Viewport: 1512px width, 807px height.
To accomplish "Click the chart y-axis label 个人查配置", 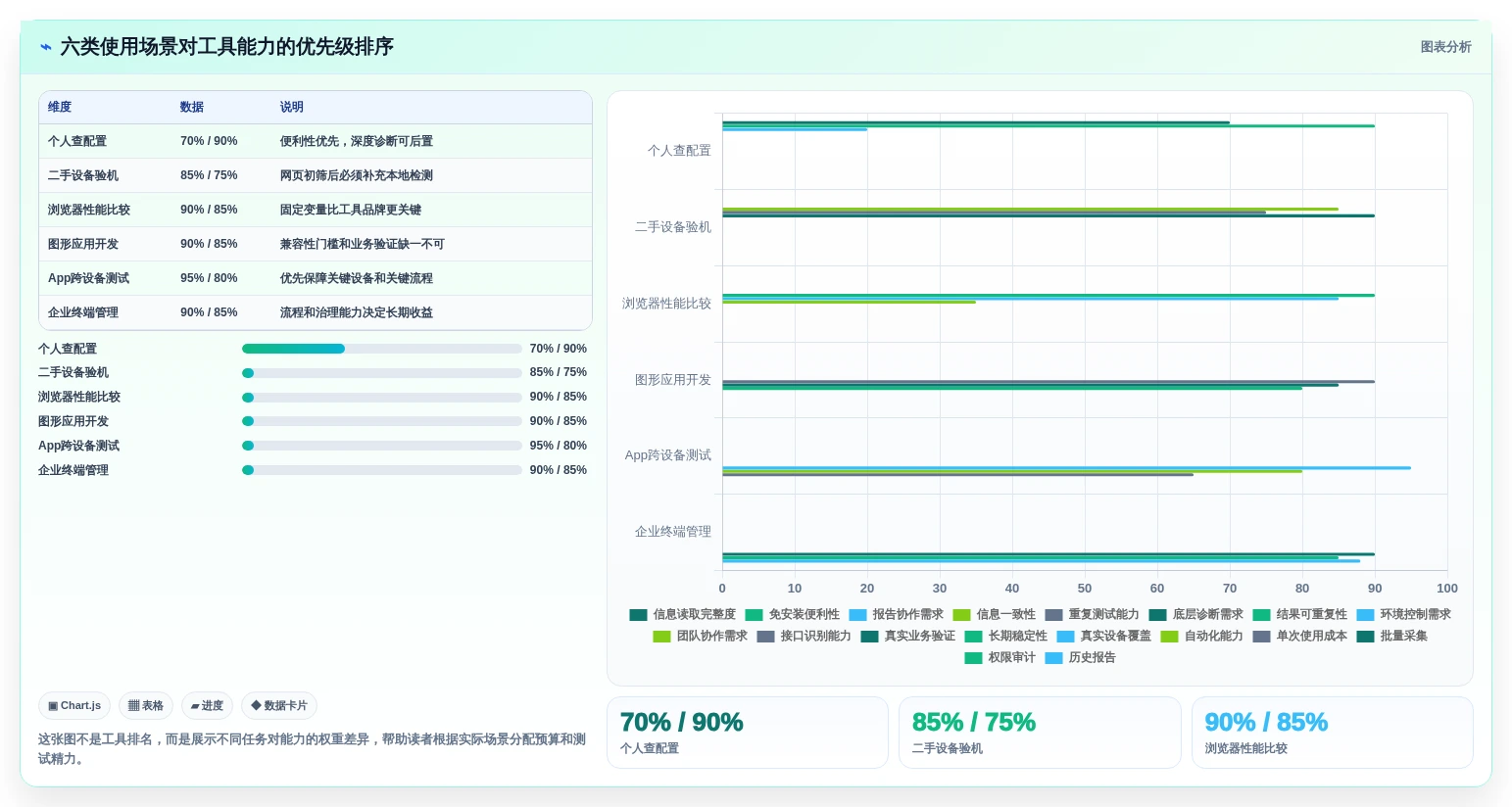I will [x=679, y=151].
